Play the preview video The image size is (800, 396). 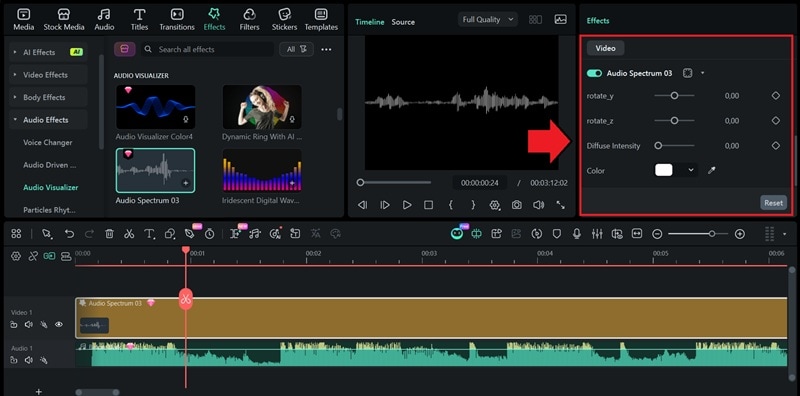(x=407, y=205)
